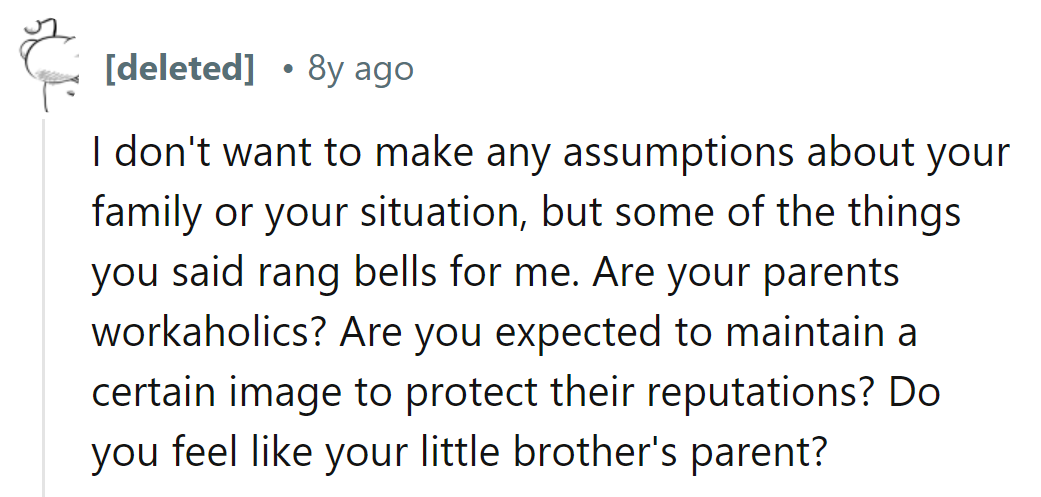1041x497 pixels.
Task: Click the word "Do" ending the fifth line
Action: [913, 392]
